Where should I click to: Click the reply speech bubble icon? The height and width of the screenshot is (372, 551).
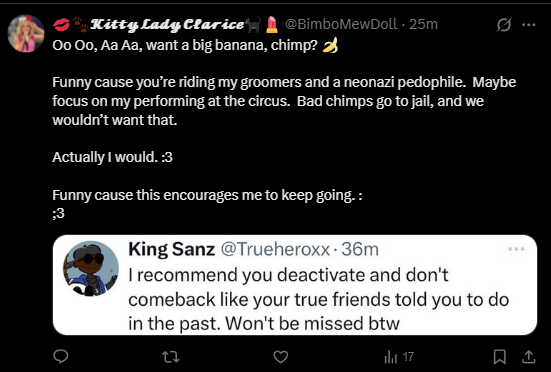(60, 357)
